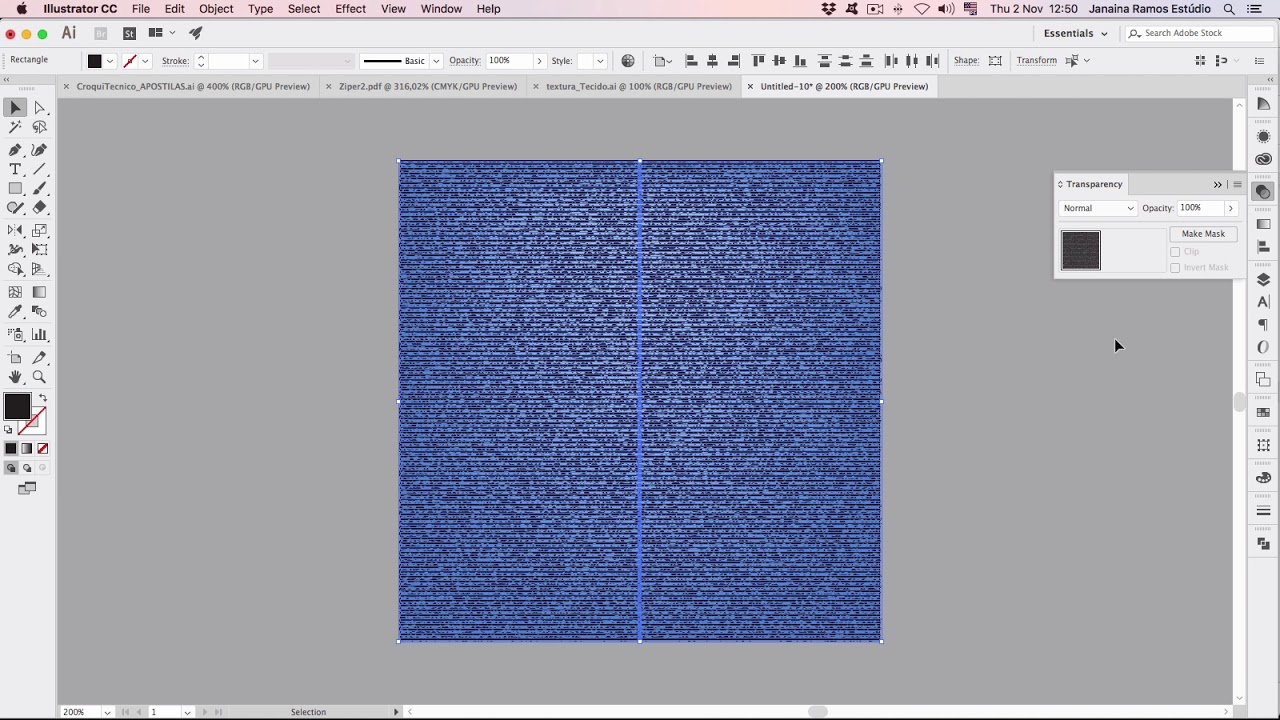Expand the Opacity slider arrow in control bar
The width and height of the screenshot is (1280, 720).
(539, 61)
